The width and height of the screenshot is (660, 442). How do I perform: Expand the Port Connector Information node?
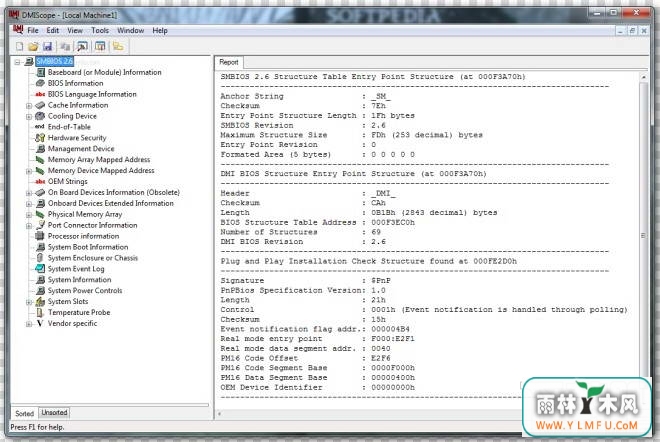[29, 226]
